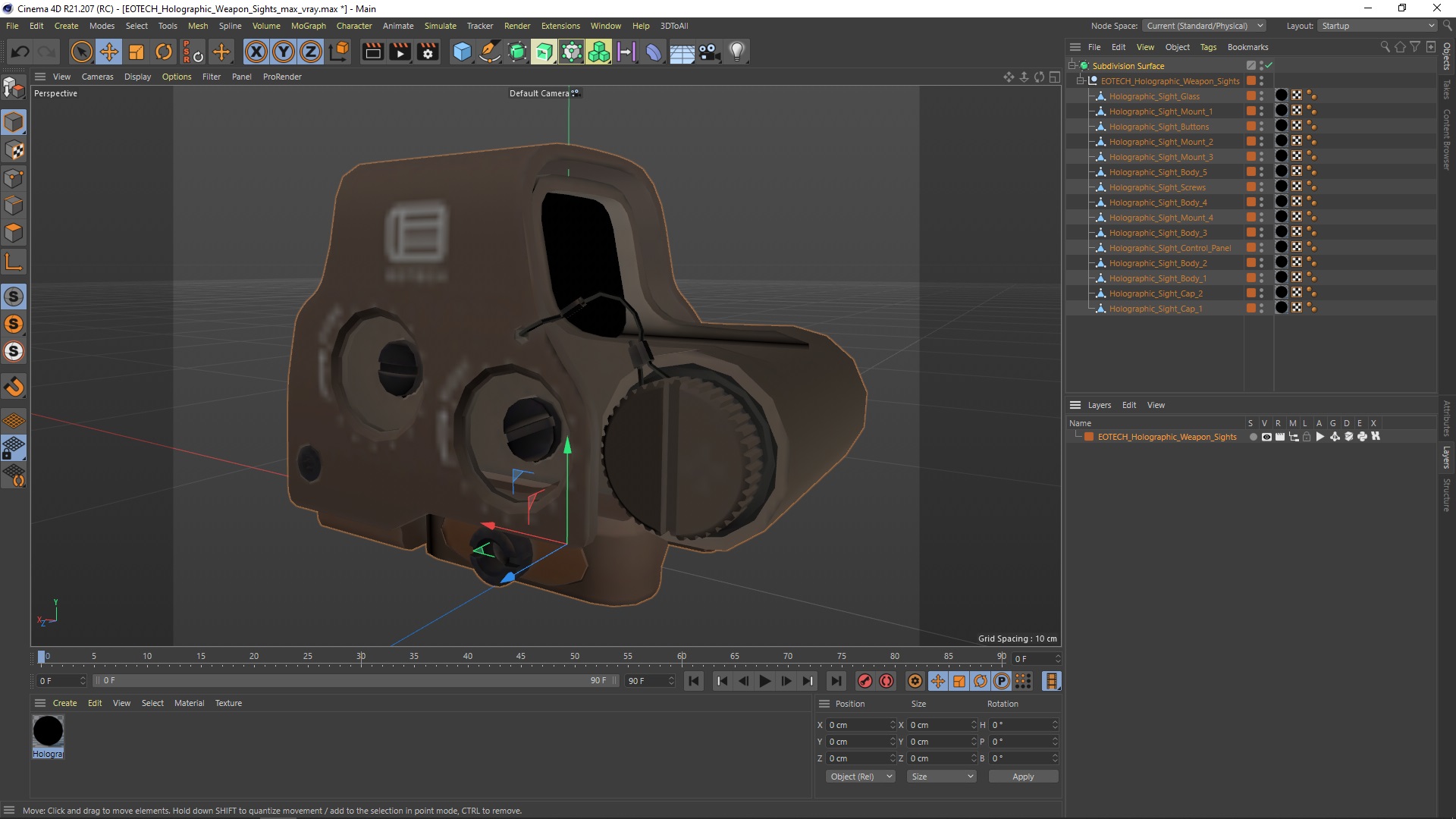Open Size mode dropdown
The image size is (1456, 819).
(x=942, y=777)
